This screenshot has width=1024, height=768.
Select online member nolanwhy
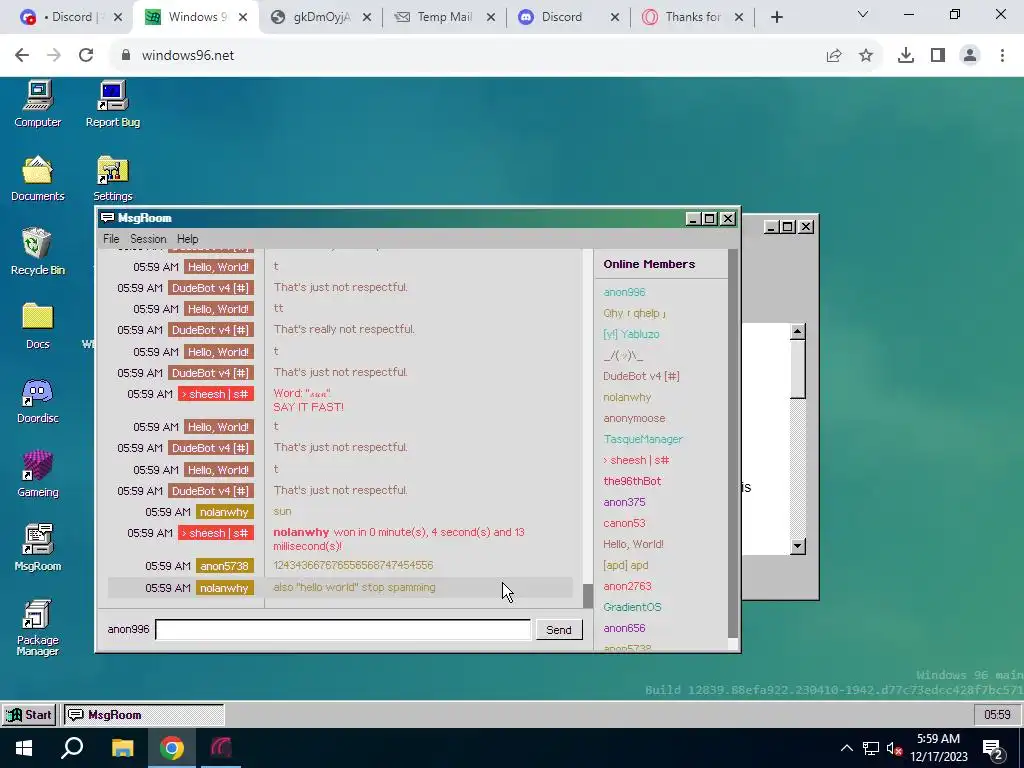pyautogui.click(x=627, y=397)
